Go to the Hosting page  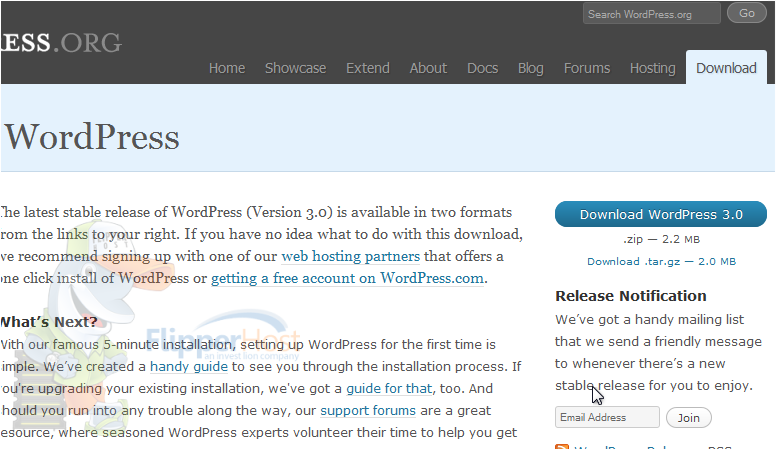[652, 68]
